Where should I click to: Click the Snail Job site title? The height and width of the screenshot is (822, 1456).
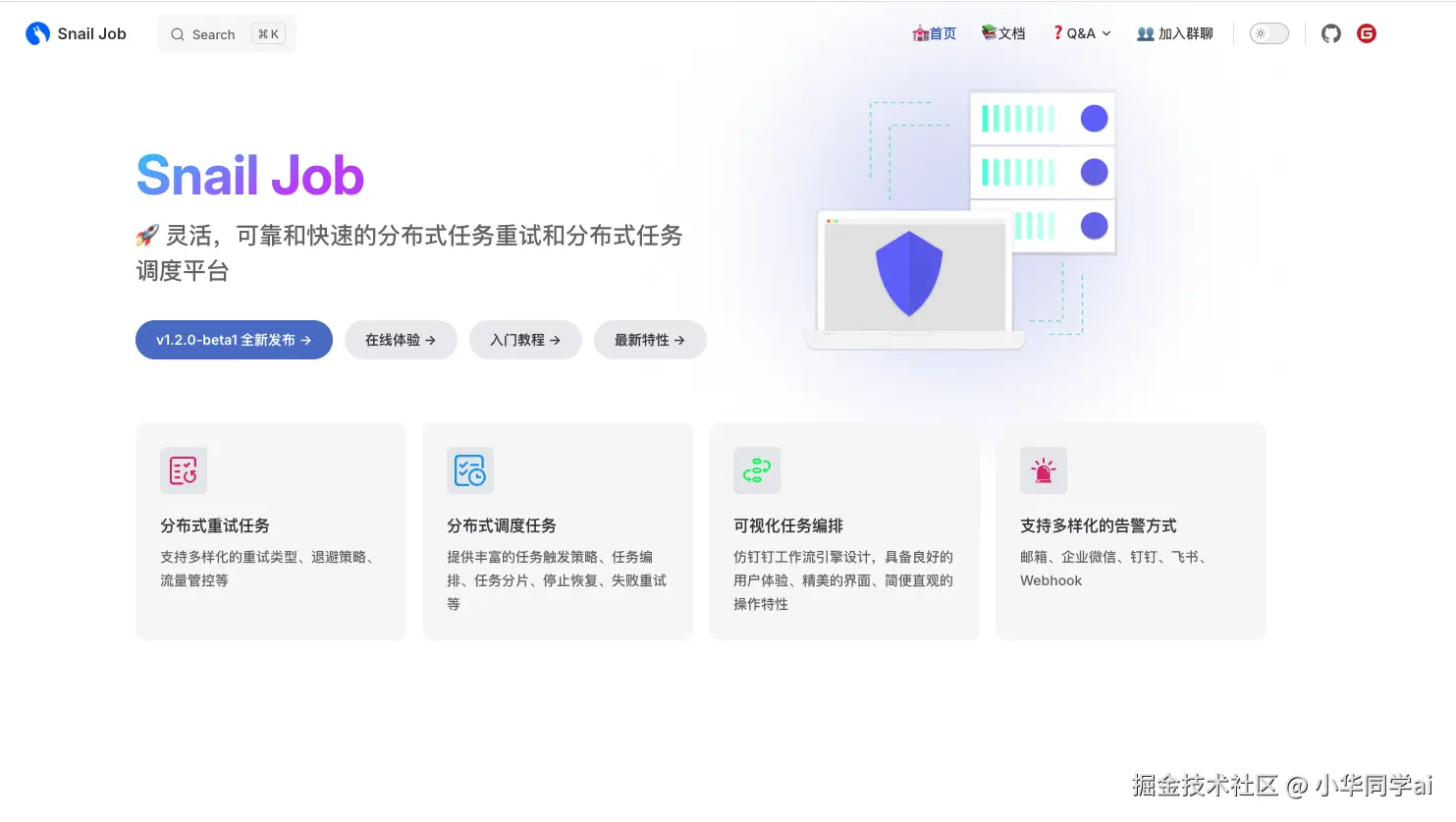pos(92,33)
